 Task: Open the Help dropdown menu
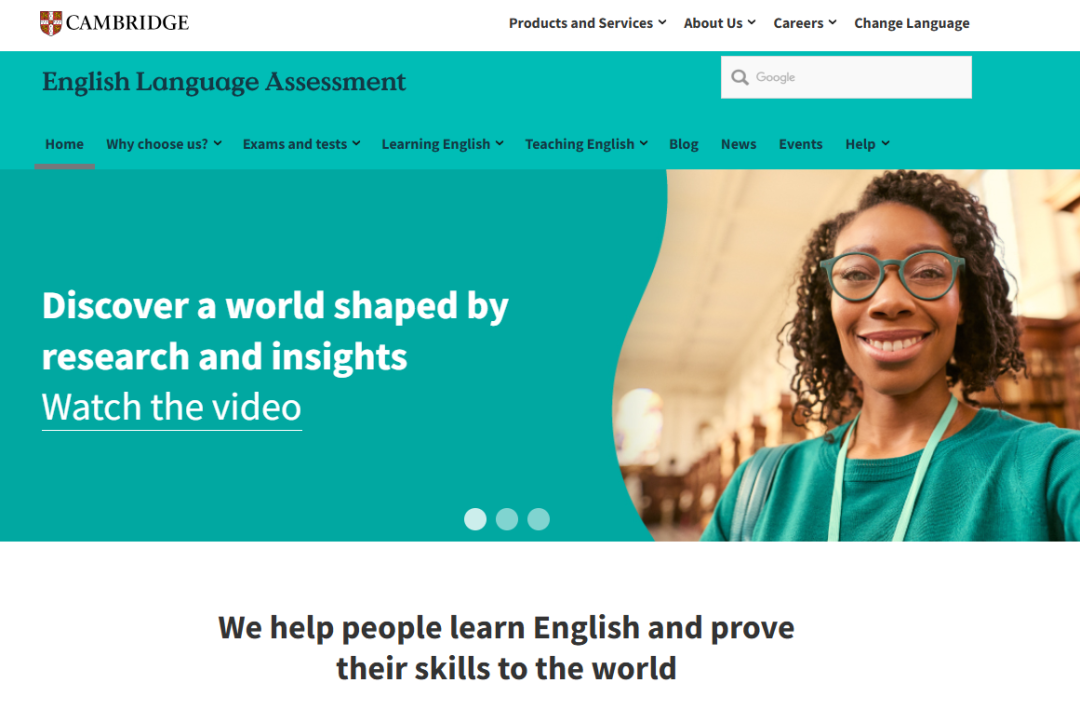(x=867, y=144)
